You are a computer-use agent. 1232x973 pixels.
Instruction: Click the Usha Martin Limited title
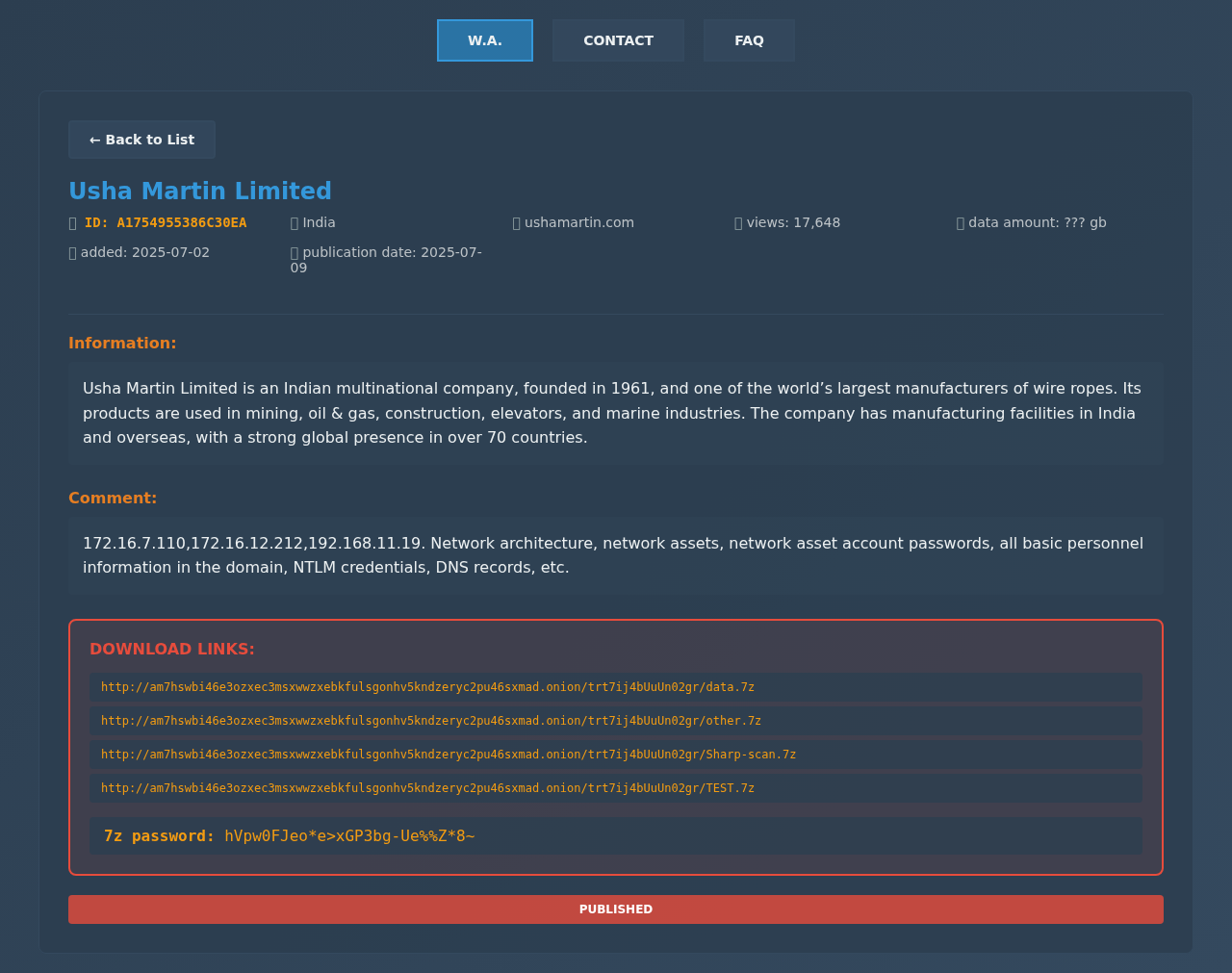200,192
